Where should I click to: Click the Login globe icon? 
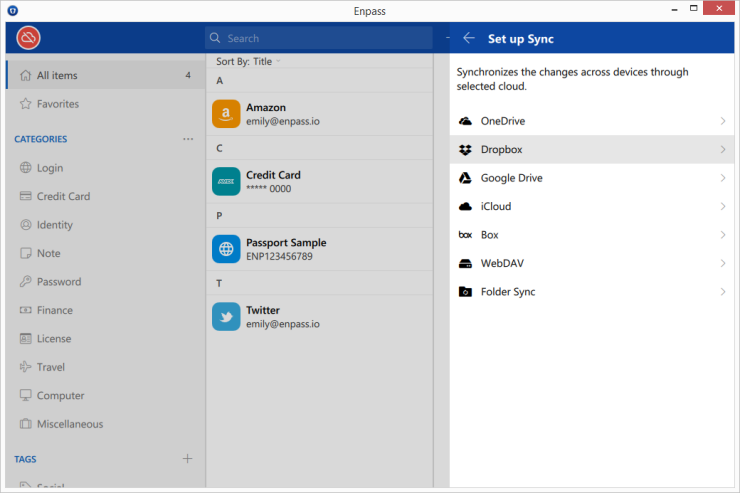click(x=25, y=167)
